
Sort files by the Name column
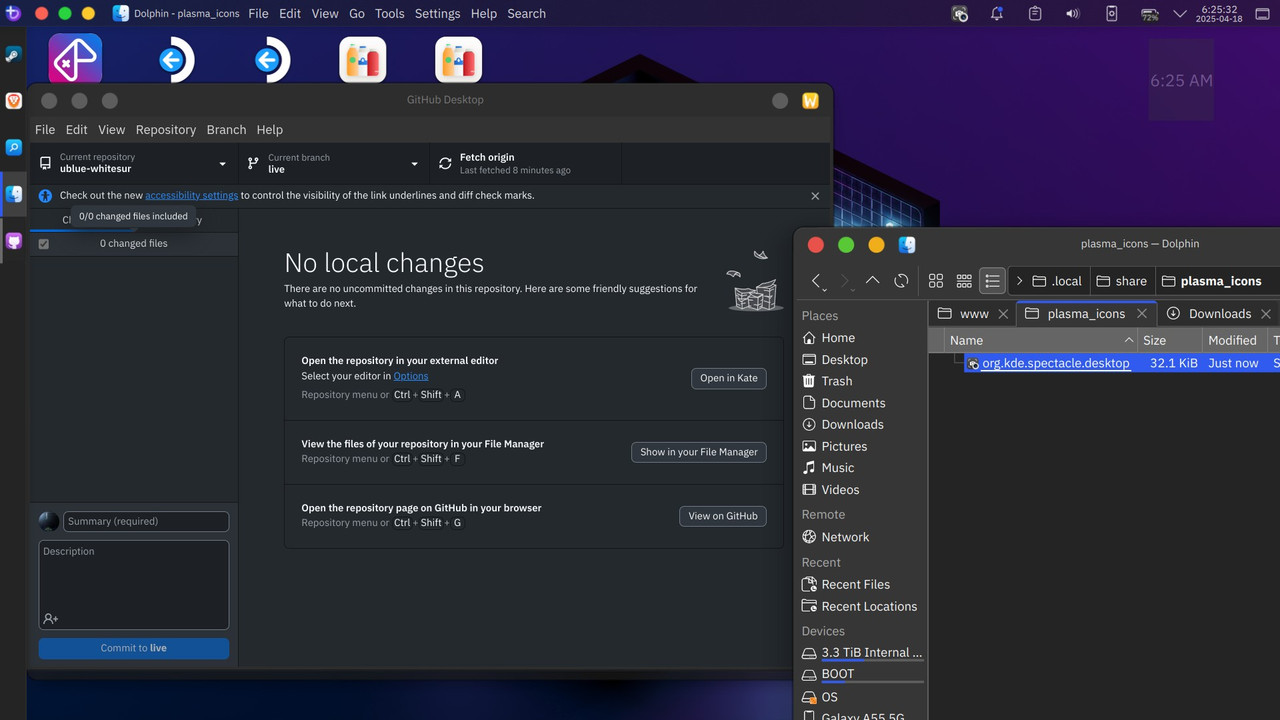[1041, 340]
